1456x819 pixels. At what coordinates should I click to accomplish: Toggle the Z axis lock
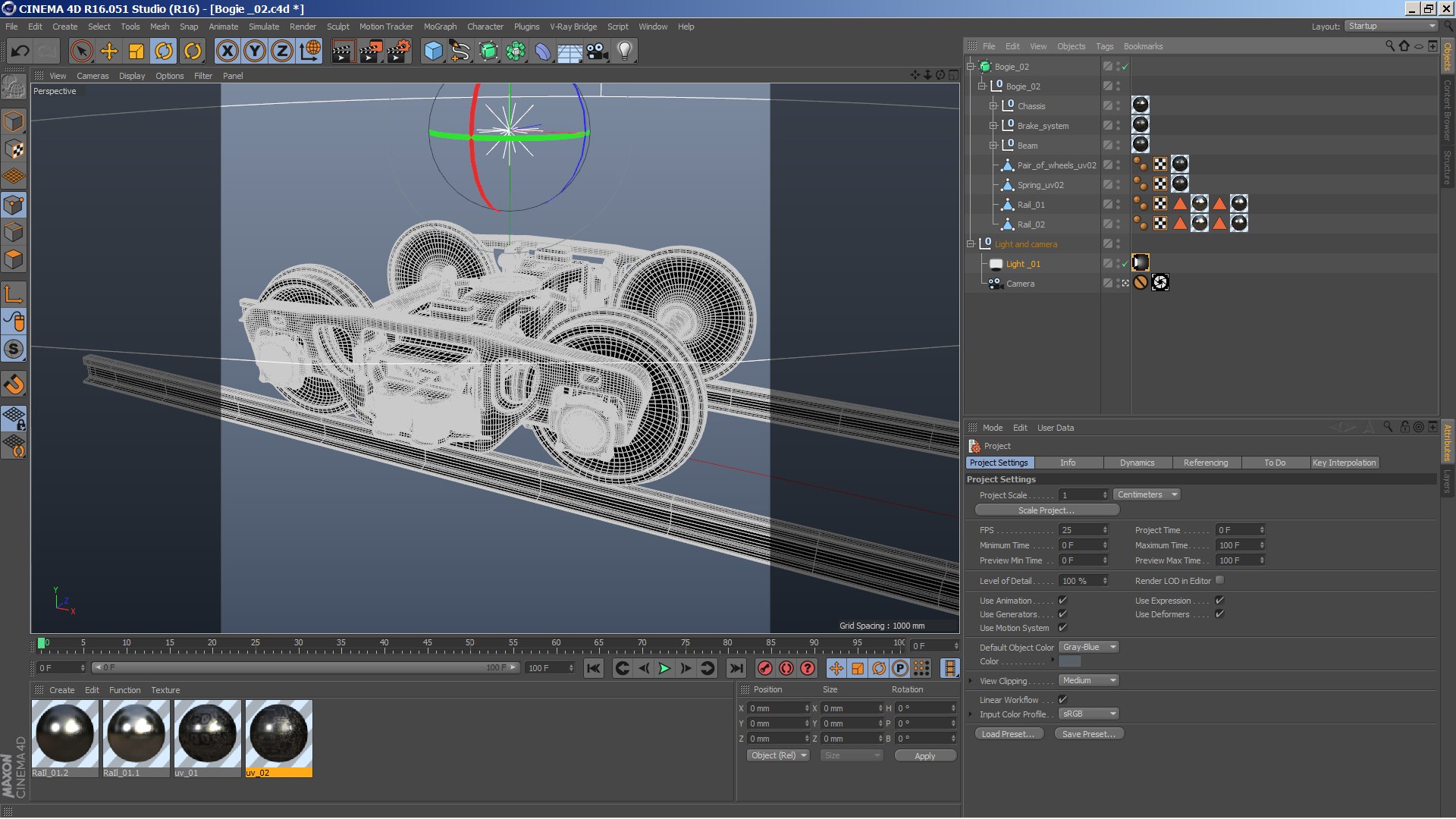click(x=282, y=52)
